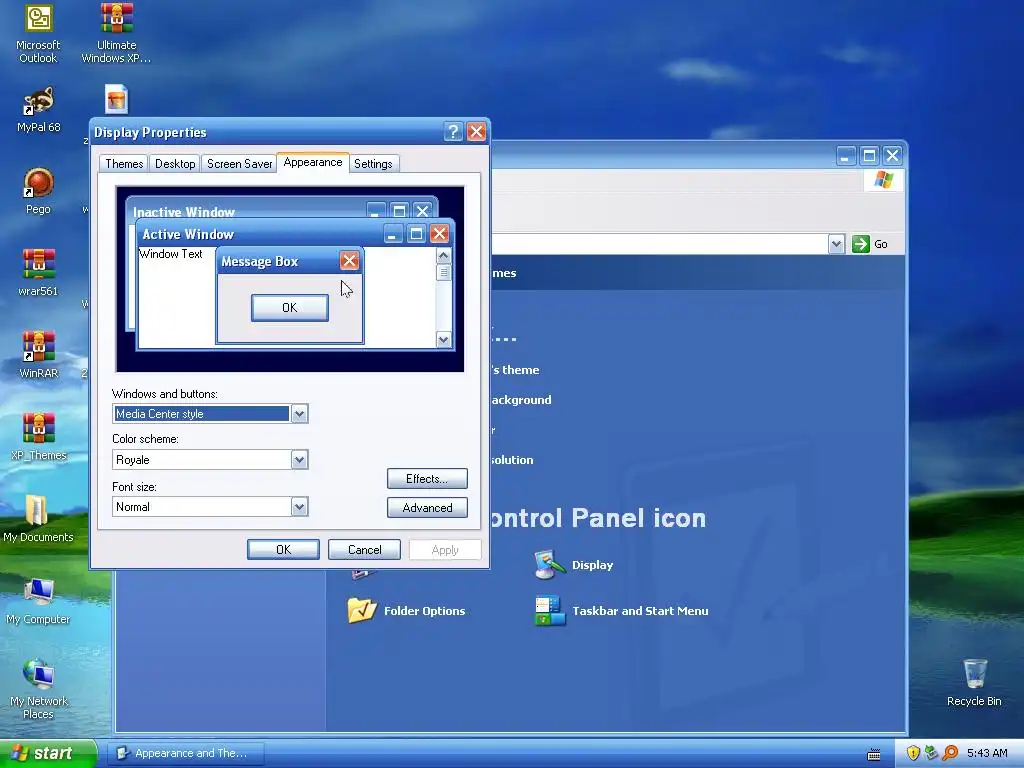Click the Appearance and Themes taskbar button

click(186, 753)
